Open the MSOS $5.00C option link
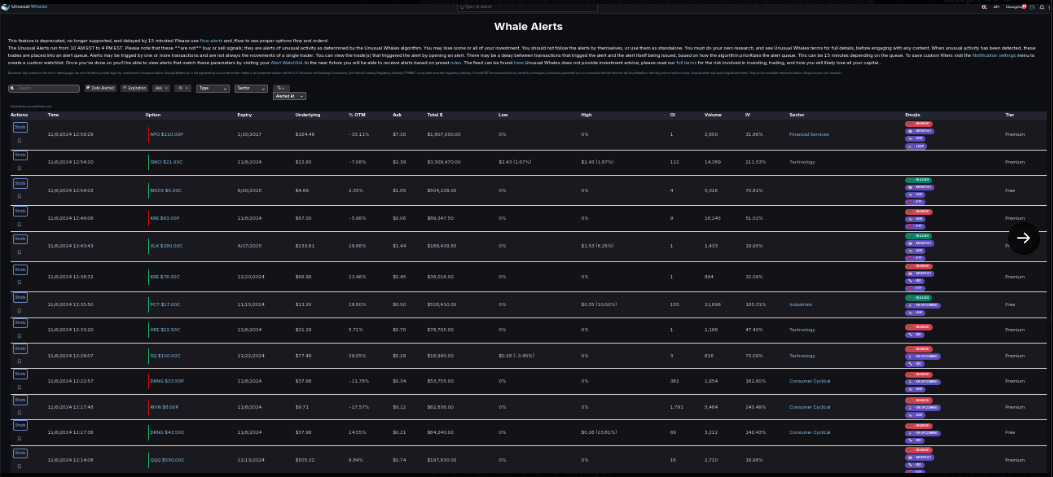This screenshot has width=1053, height=477. (x=166, y=190)
